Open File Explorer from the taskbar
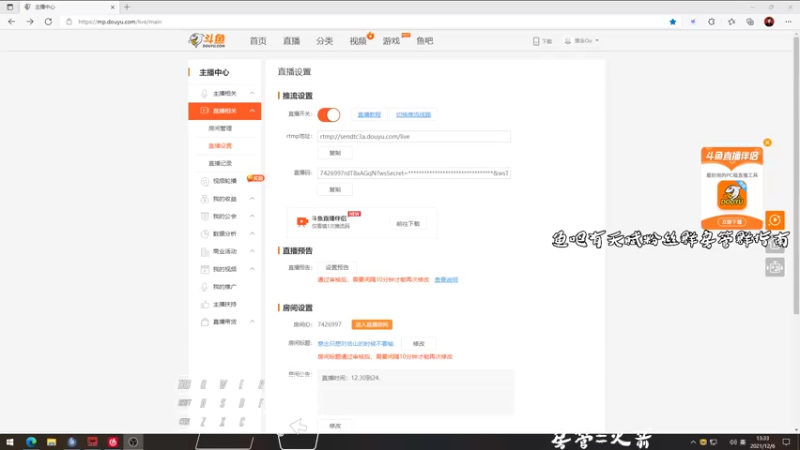Screen dimensions: 800x450 (x=52, y=442)
